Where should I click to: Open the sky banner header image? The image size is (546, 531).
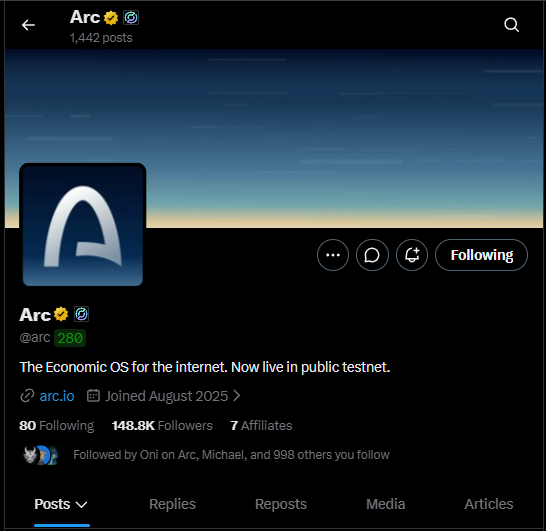click(274, 138)
